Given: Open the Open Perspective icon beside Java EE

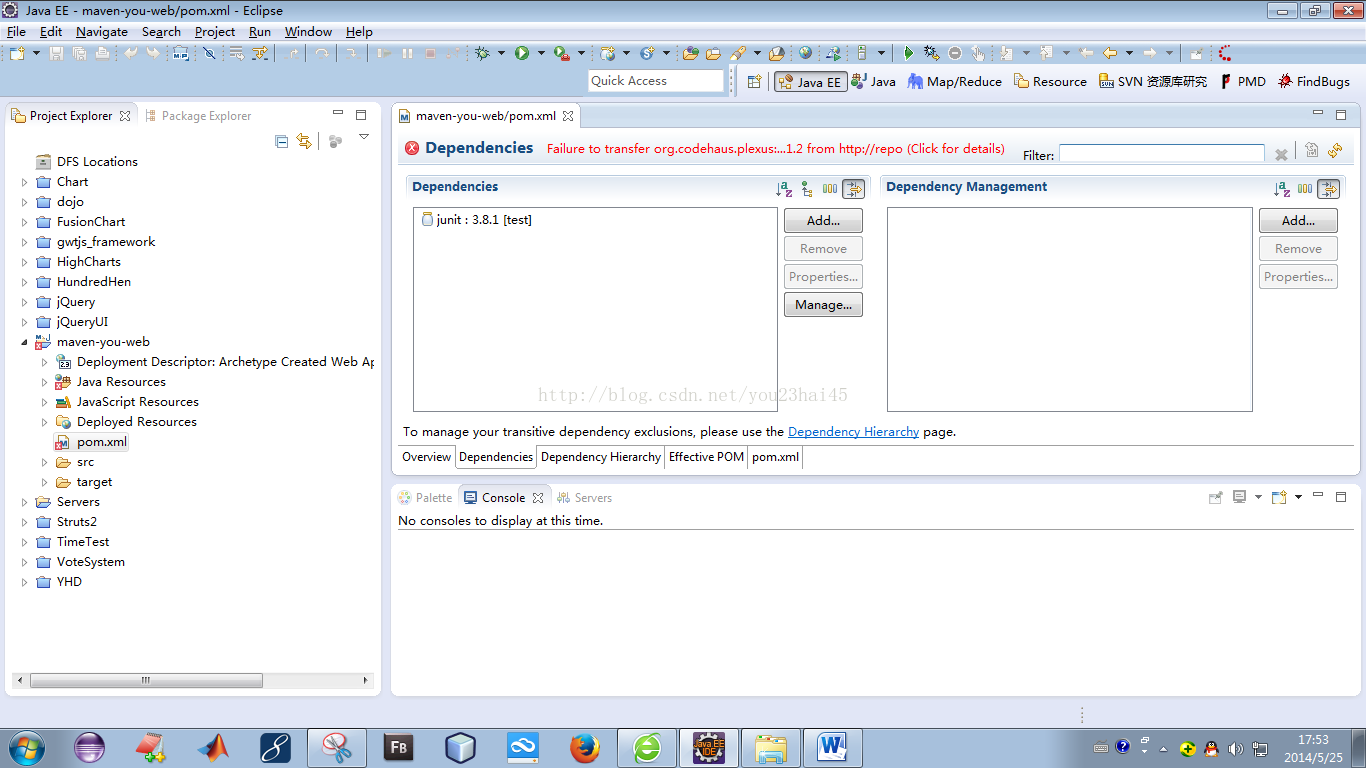Looking at the screenshot, I should tap(755, 81).
